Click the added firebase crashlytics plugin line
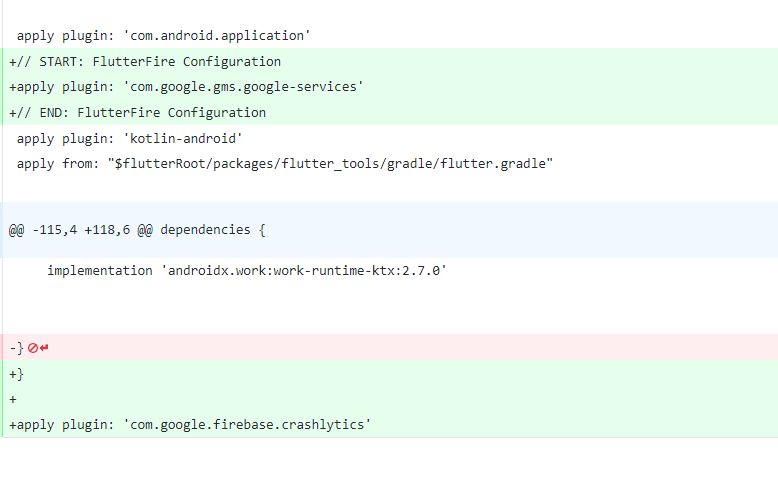 tap(390, 425)
